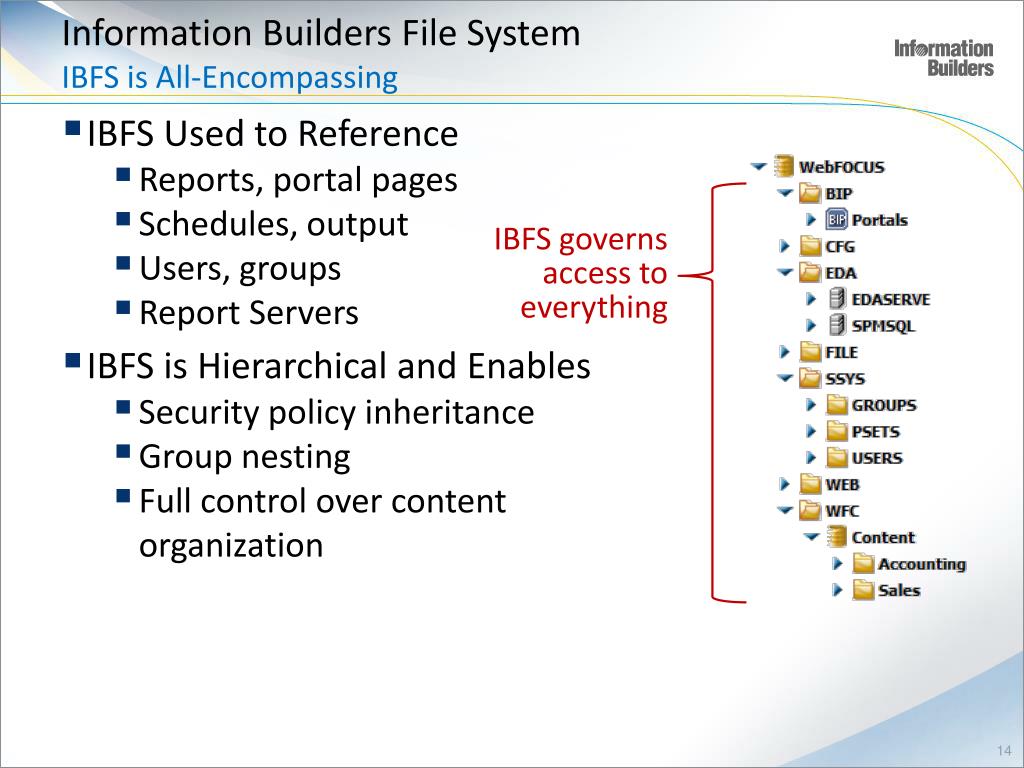1024x768 pixels.
Task: Click the Sales folder icon
Action: click(863, 590)
